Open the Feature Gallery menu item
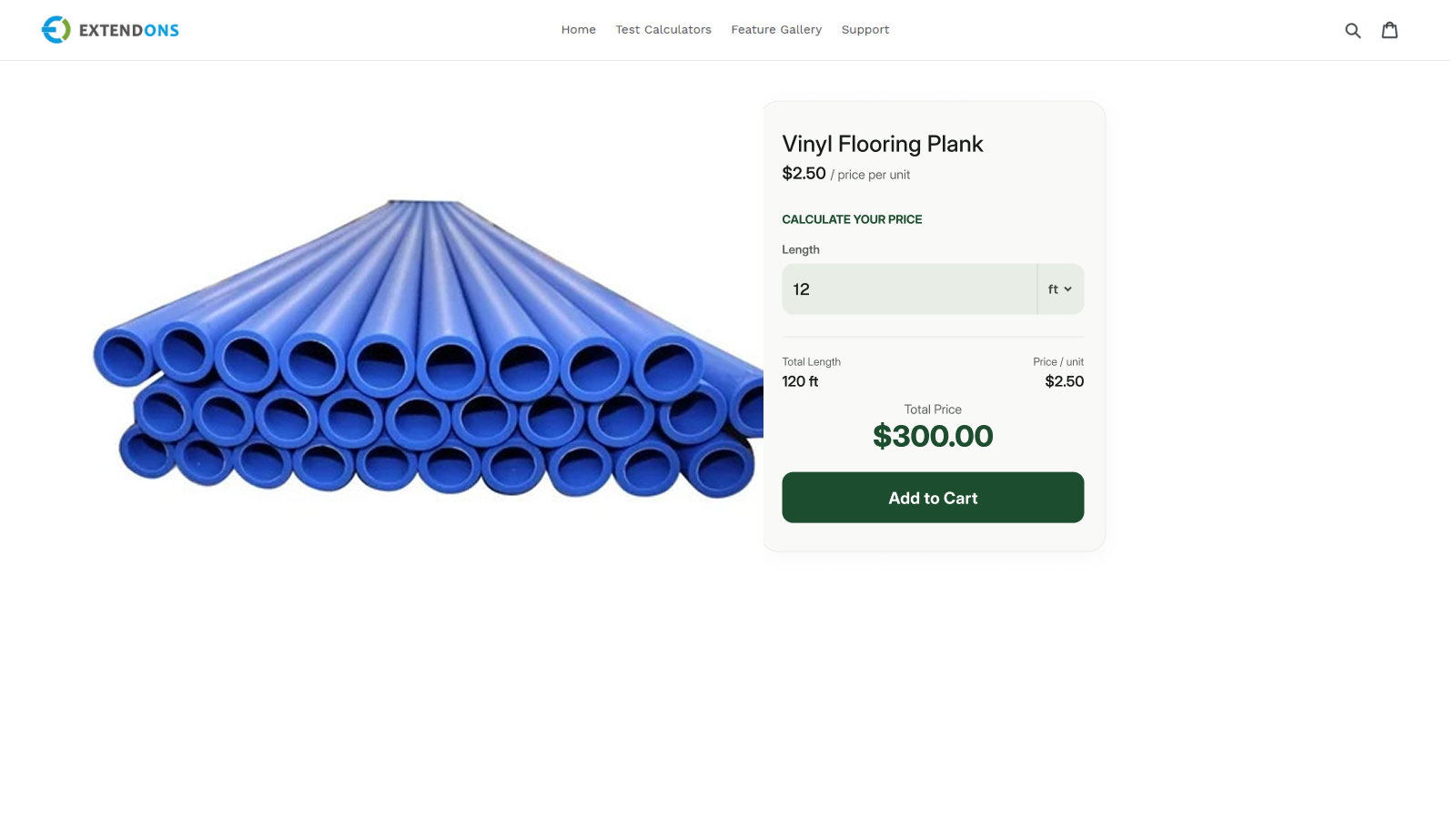 click(776, 30)
